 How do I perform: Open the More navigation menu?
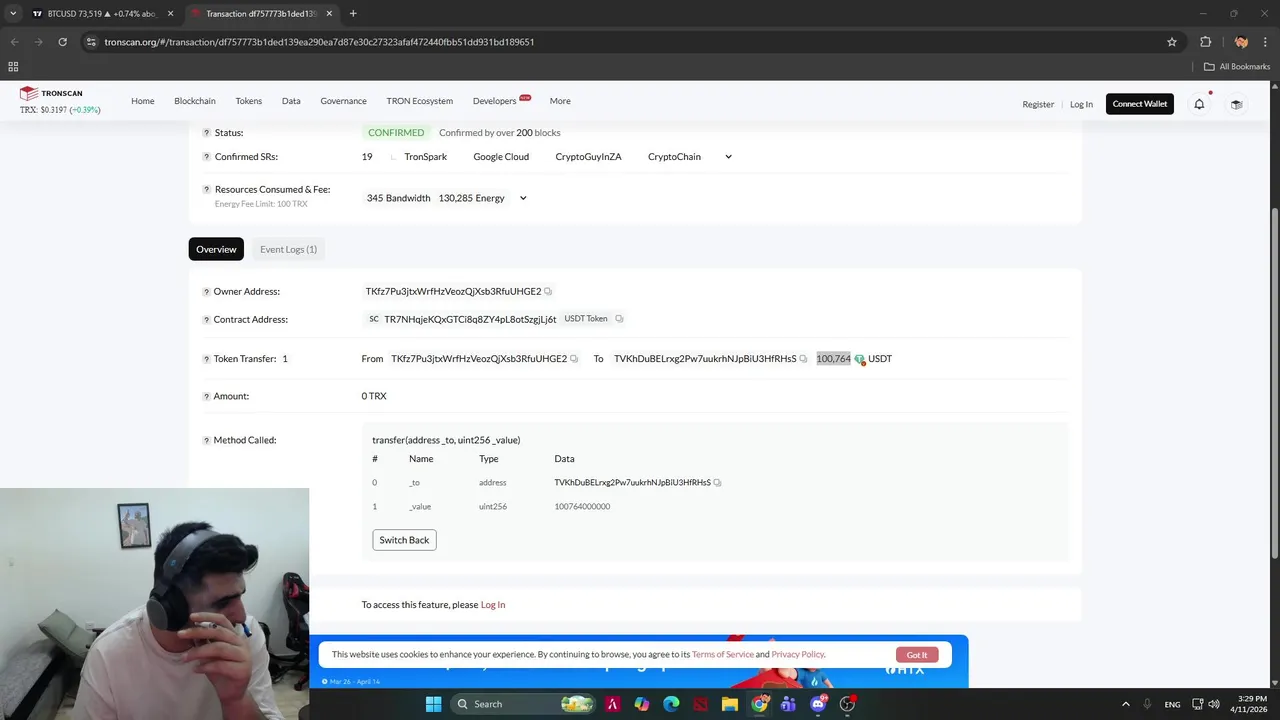(x=560, y=101)
